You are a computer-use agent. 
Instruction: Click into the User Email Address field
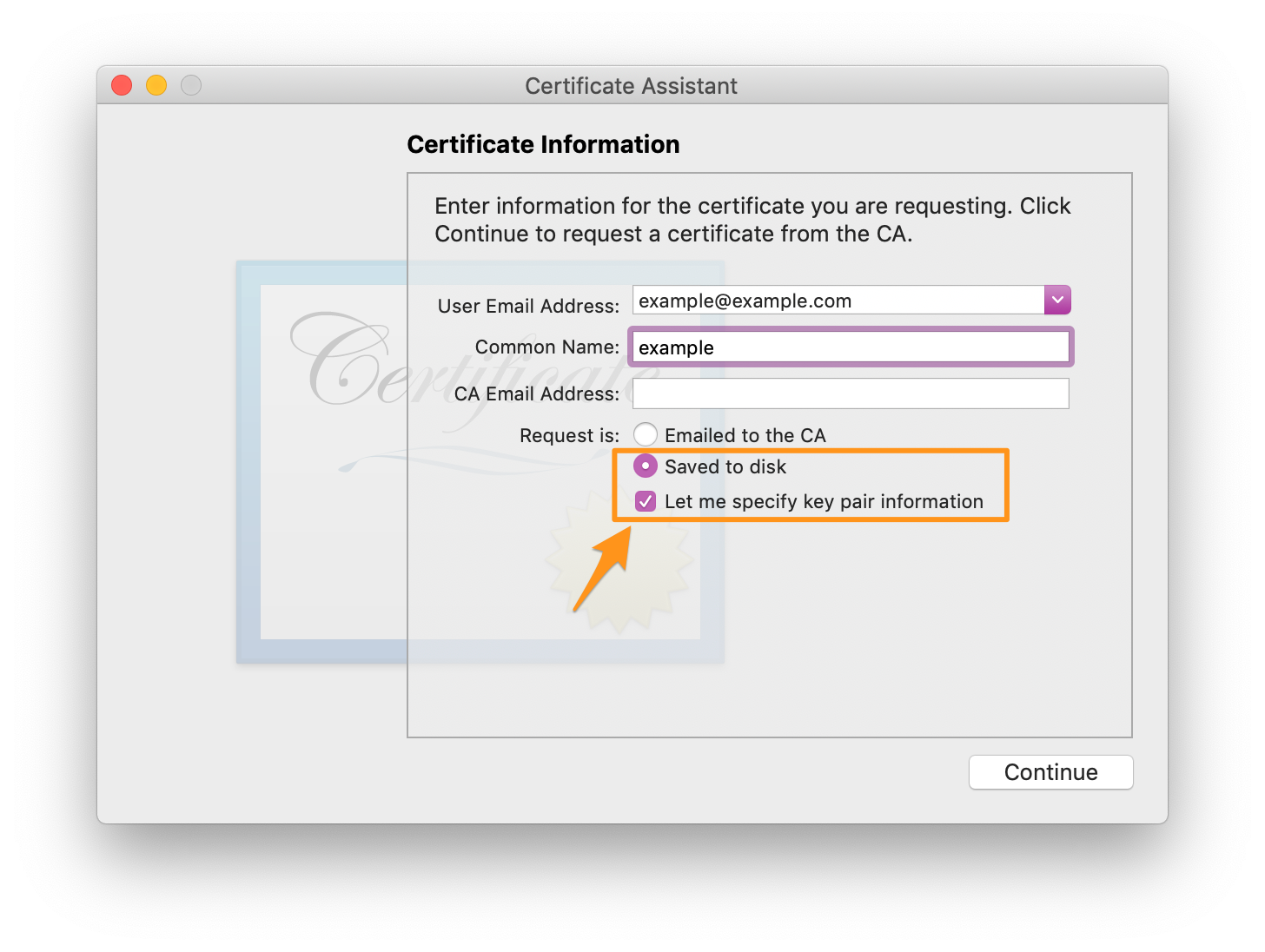click(838, 301)
